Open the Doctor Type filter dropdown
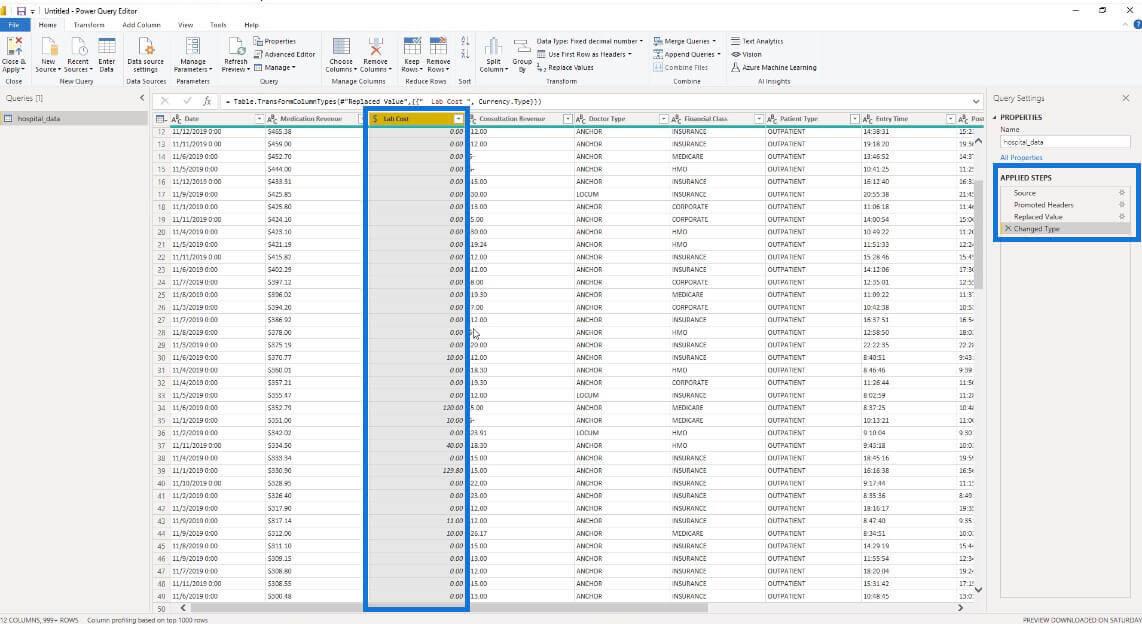This screenshot has height=624, width=1142. 663,119
